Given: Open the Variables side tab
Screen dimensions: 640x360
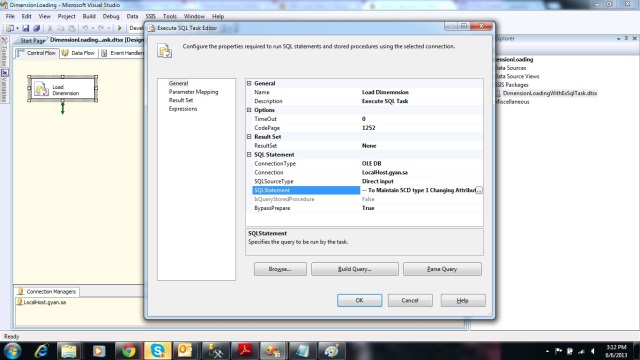Looking at the screenshot, I should point(4,86).
